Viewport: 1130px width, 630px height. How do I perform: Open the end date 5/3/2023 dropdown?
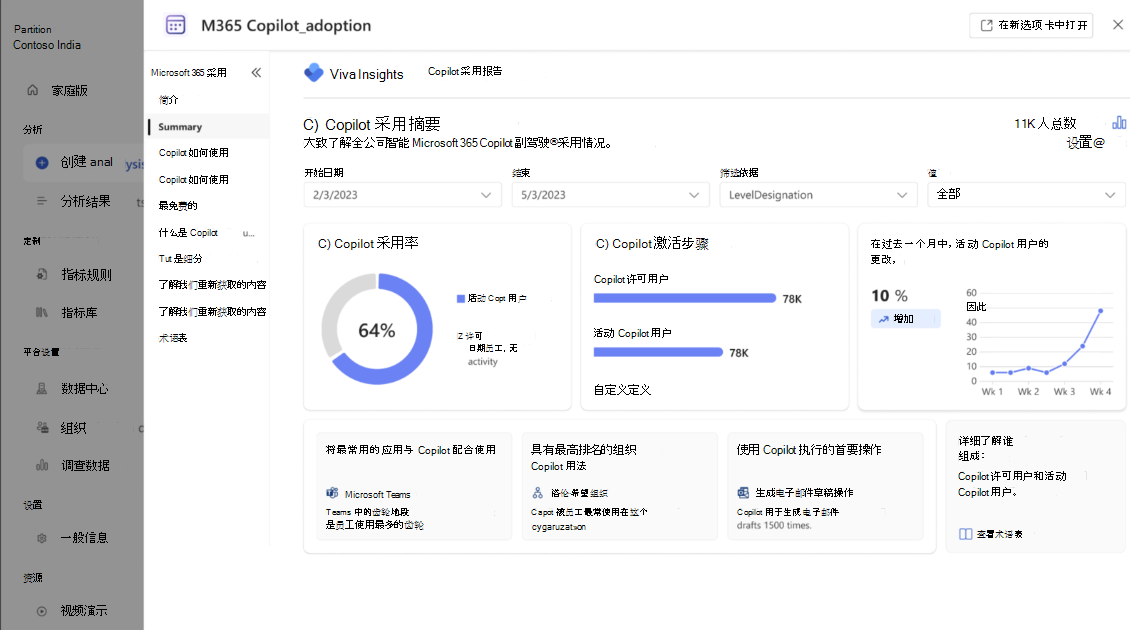610,195
